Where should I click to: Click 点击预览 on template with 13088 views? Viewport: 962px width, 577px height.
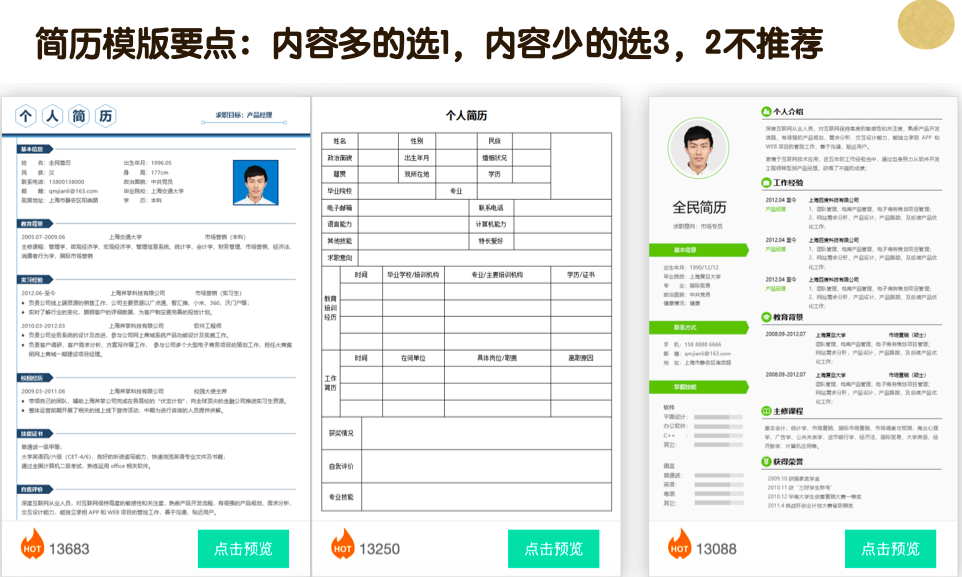click(x=890, y=549)
